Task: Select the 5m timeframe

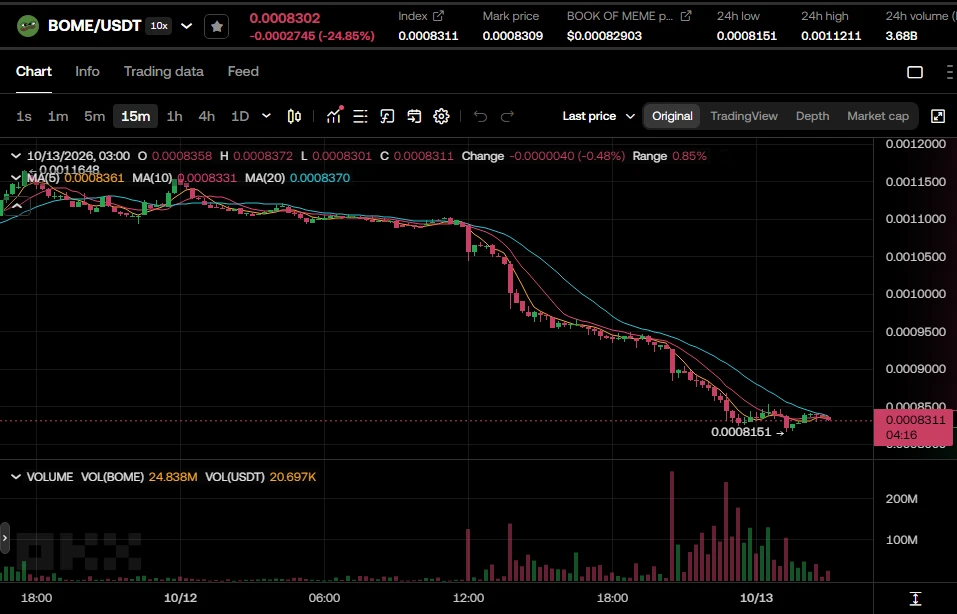Action: pyautogui.click(x=95, y=116)
